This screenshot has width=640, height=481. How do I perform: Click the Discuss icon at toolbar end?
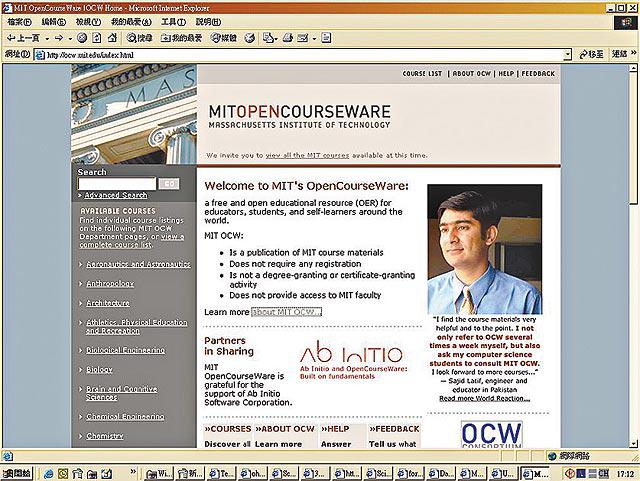coord(326,38)
